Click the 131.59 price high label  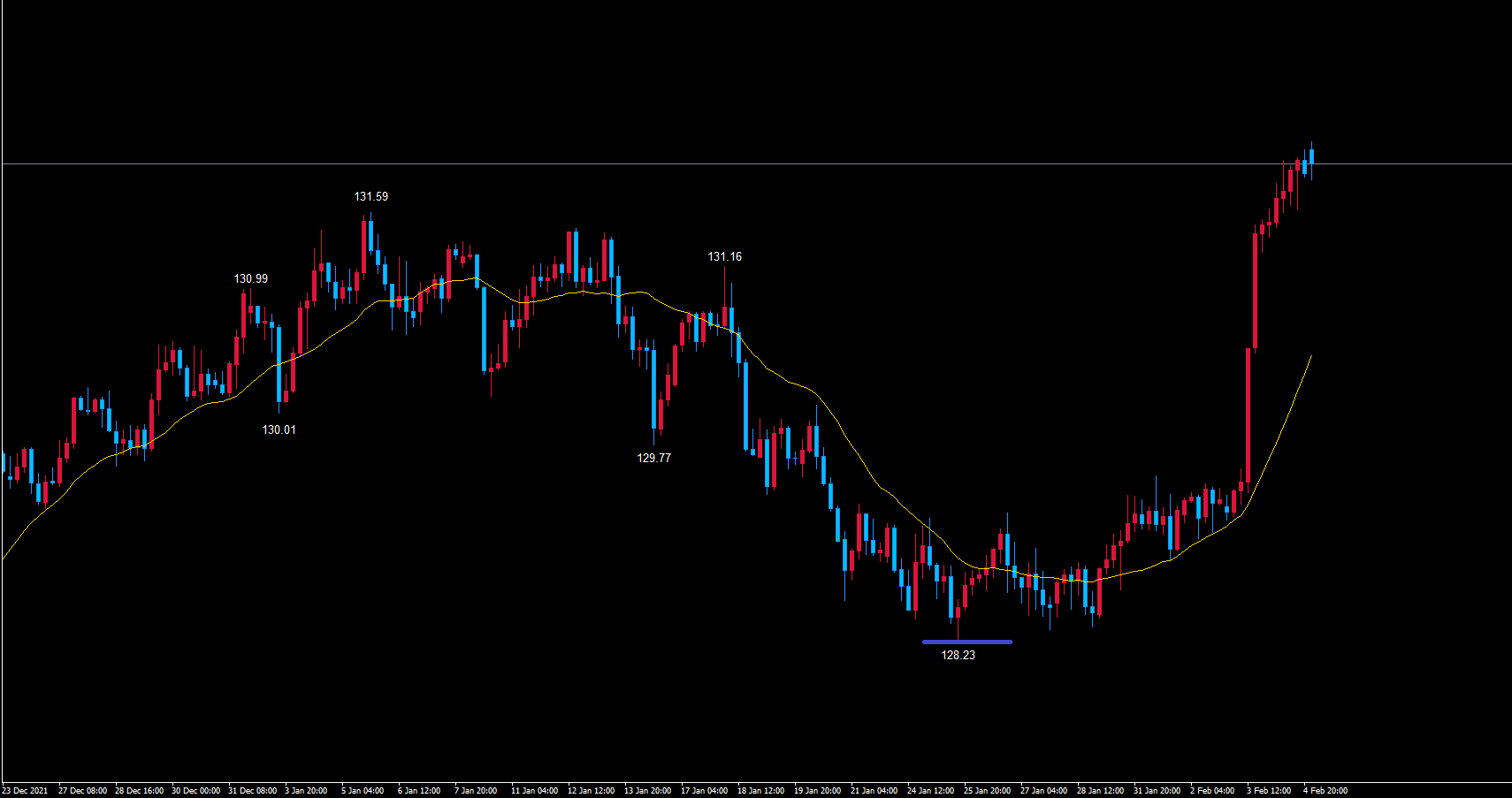coord(370,196)
